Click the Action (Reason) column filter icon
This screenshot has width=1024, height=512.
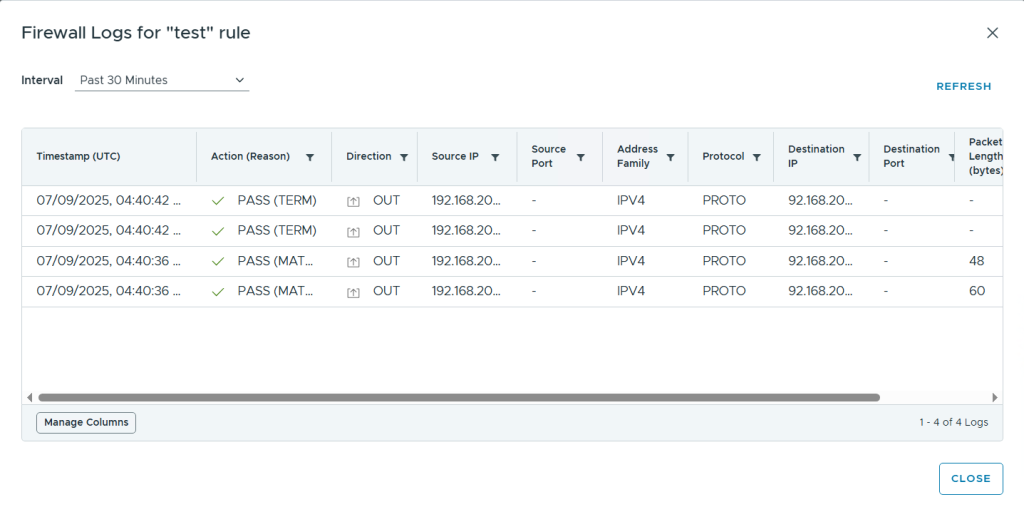tap(310, 157)
